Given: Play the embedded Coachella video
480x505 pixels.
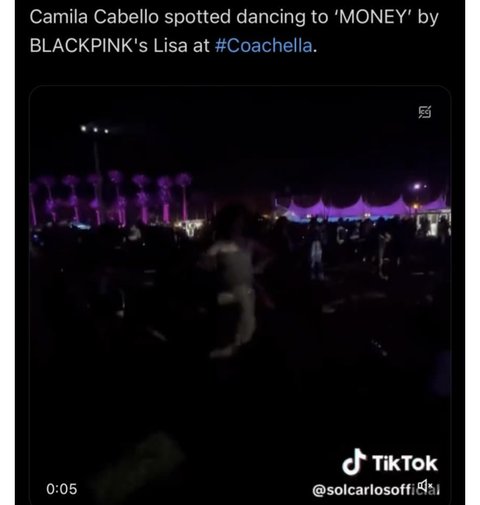Looking at the screenshot, I should tap(240, 295).
